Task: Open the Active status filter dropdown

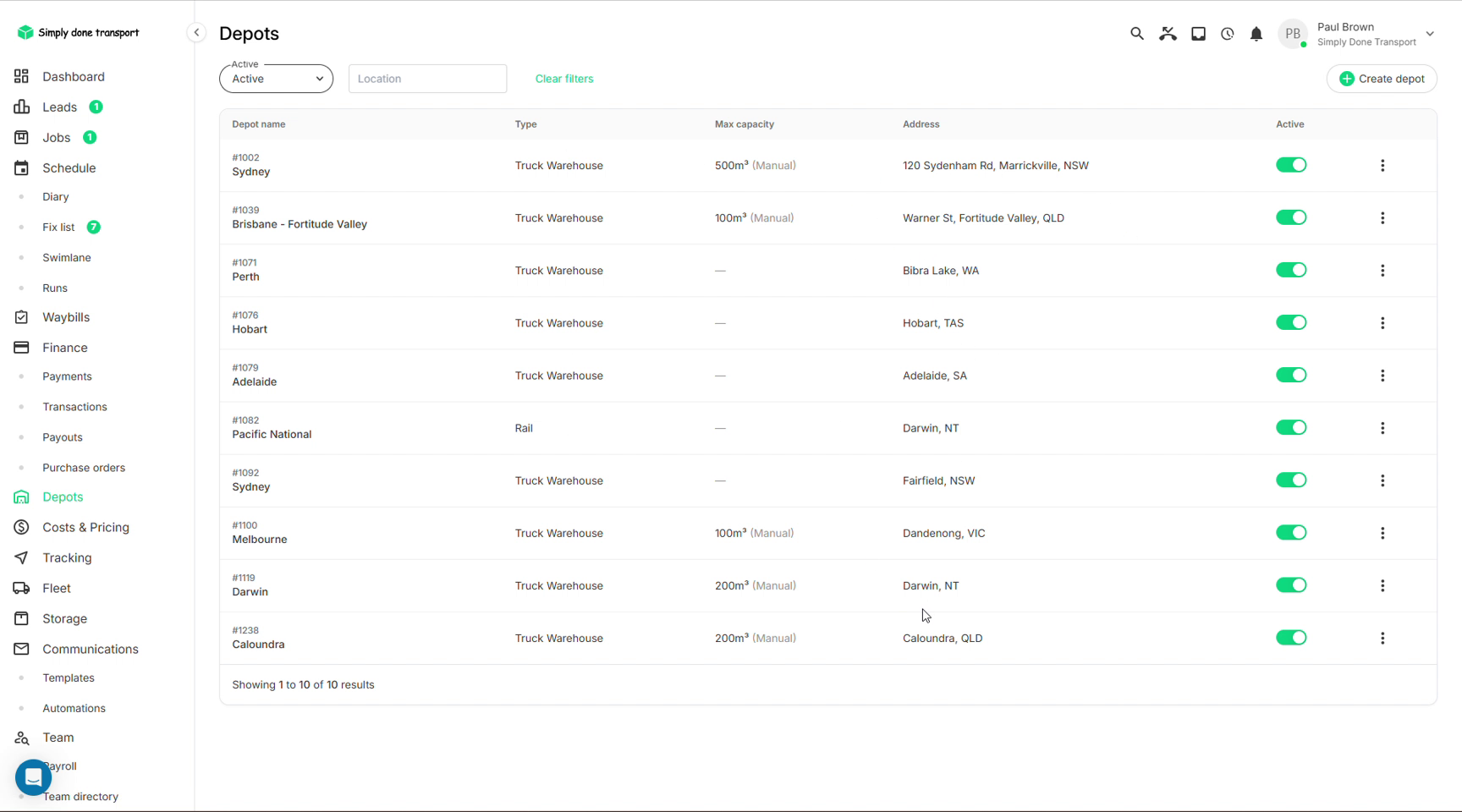Action: point(276,79)
